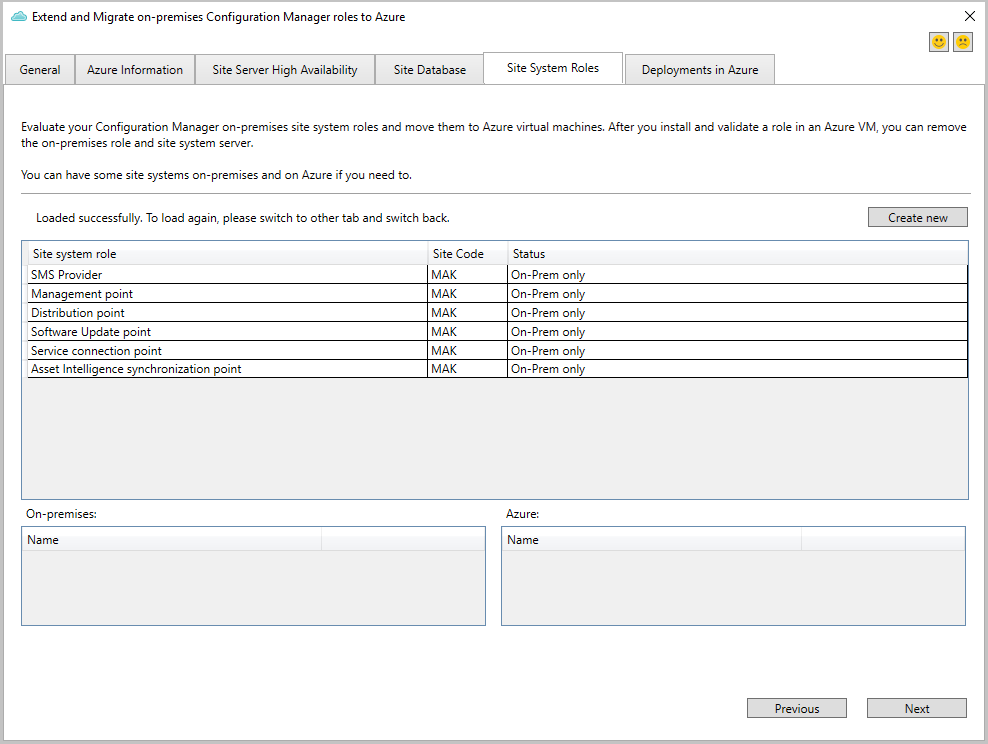Screen dimensions: 988x744
Task: Switch to the Site Database tab
Action: (429, 69)
